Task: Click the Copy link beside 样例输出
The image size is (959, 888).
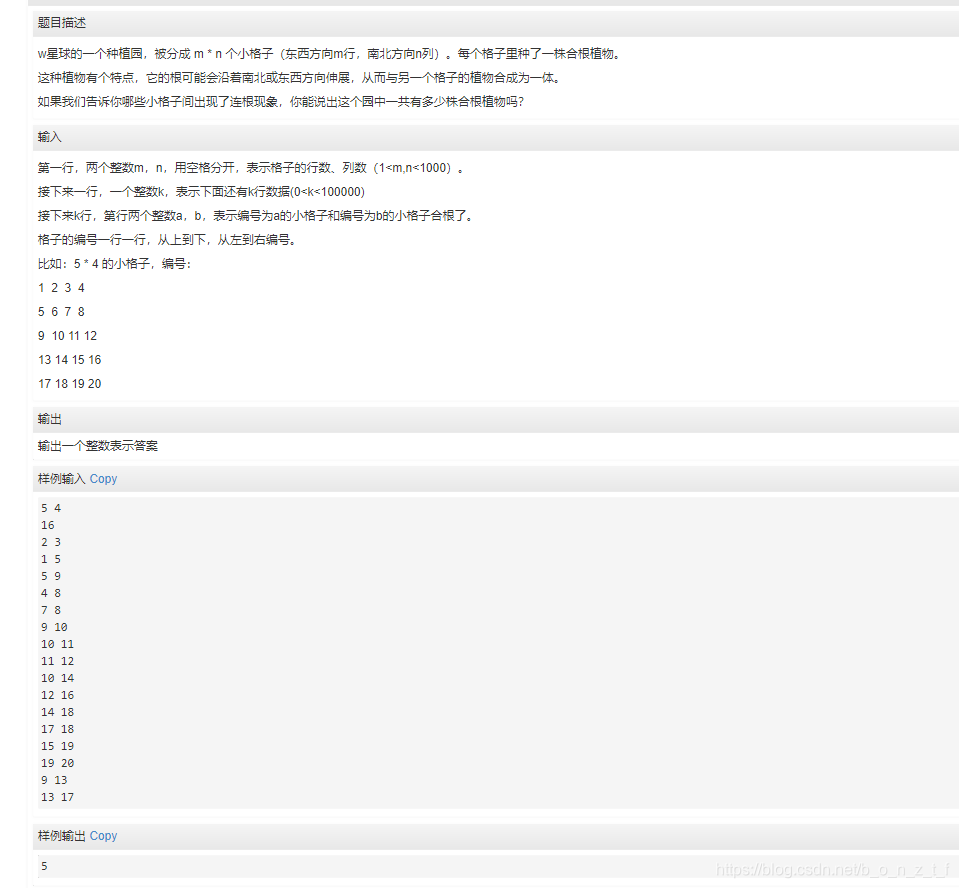Action: [102, 835]
